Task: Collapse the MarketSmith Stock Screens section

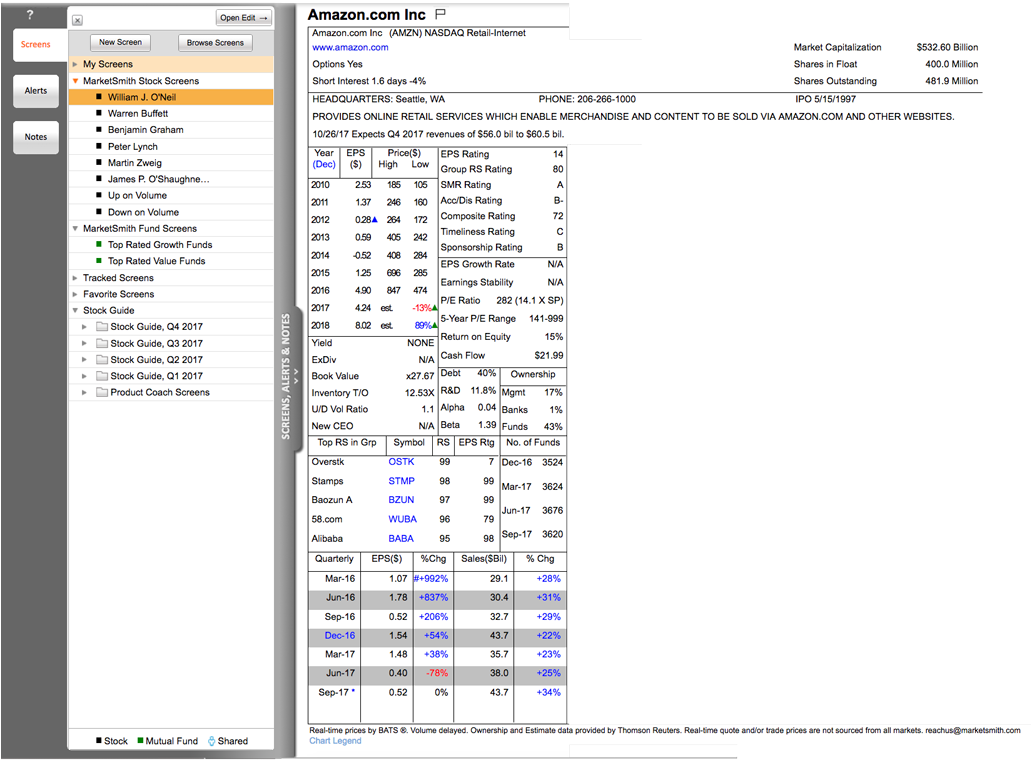Action: [x=75, y=81]
